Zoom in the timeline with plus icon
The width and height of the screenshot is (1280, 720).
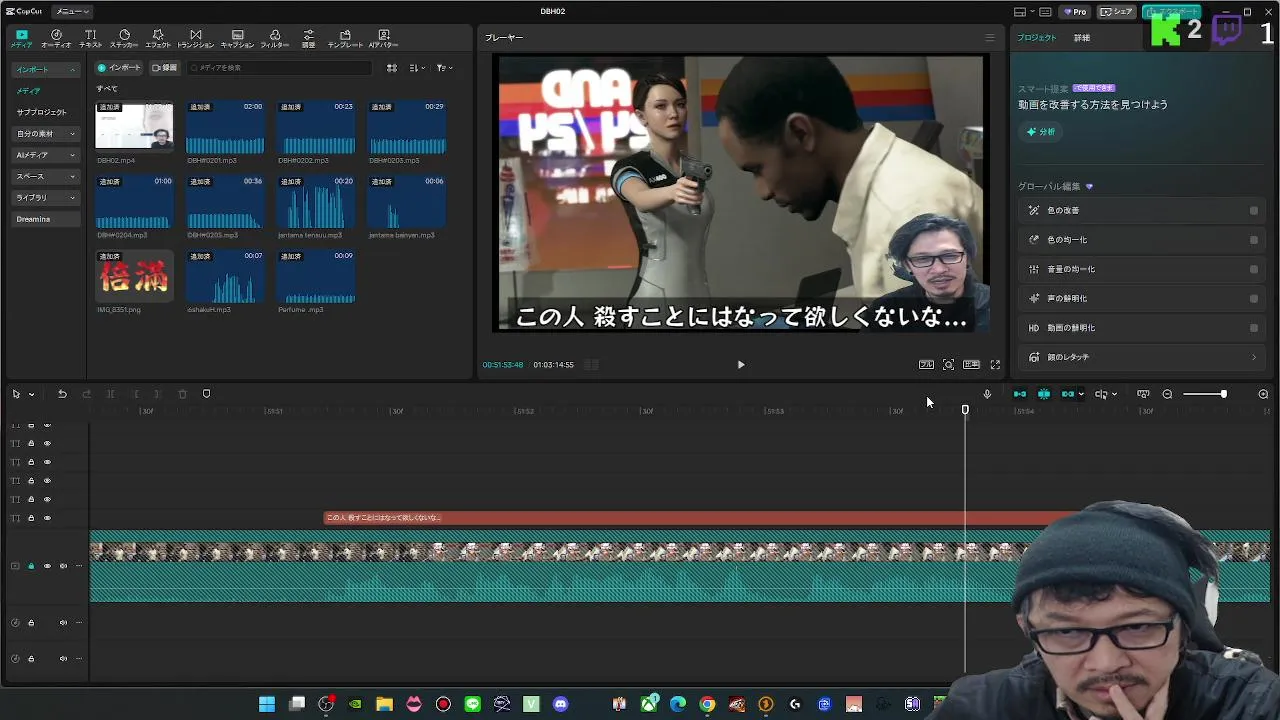coord(1263,394)
